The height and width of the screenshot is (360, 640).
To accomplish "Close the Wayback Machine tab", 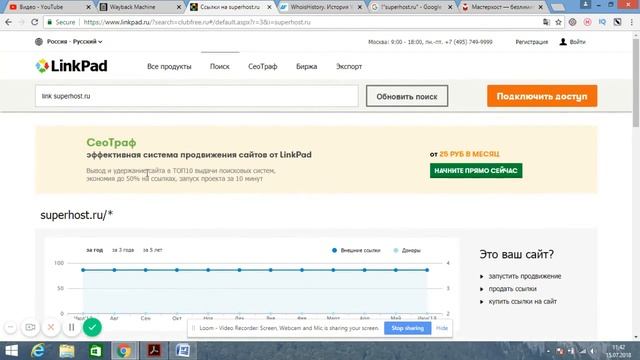I will coord(179,7).
